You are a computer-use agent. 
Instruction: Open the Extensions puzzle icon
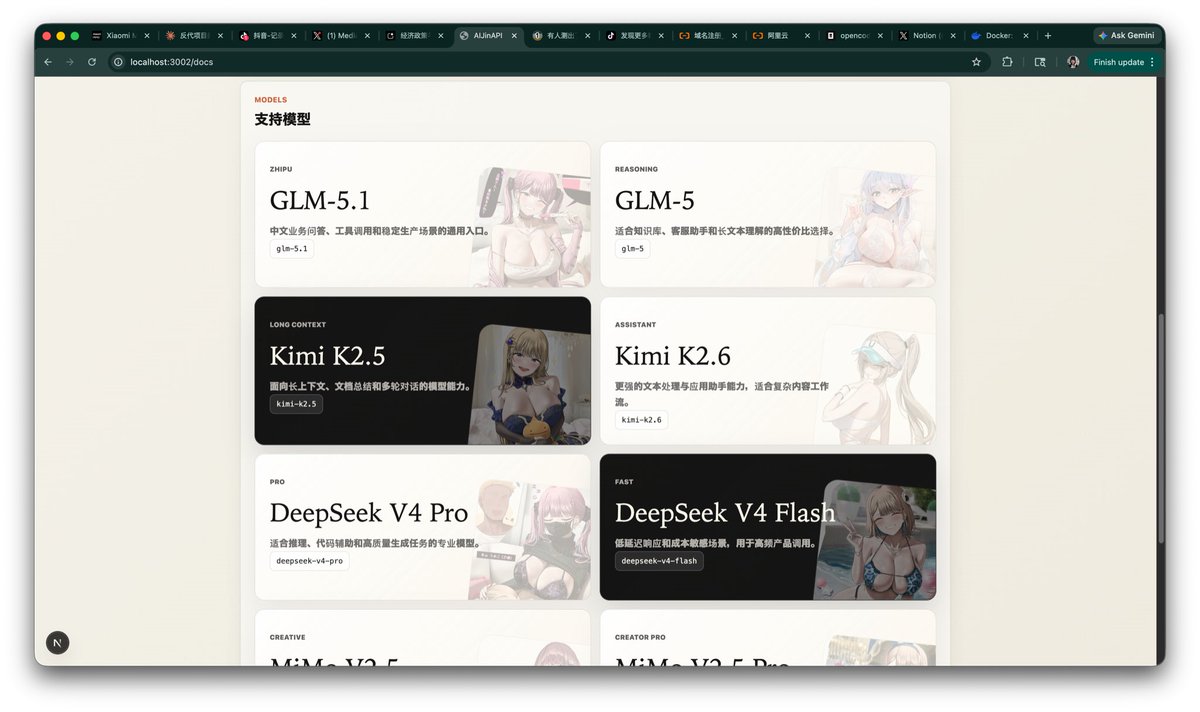(x=1007, y=62)
